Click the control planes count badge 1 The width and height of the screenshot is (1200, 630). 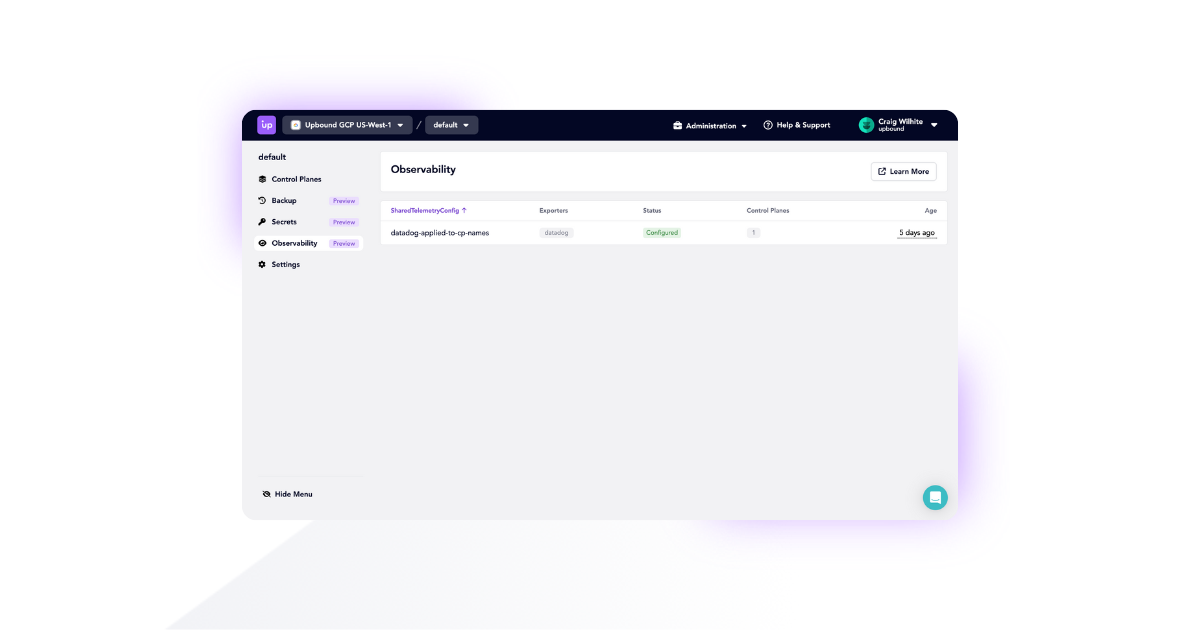tap(754, 233)
